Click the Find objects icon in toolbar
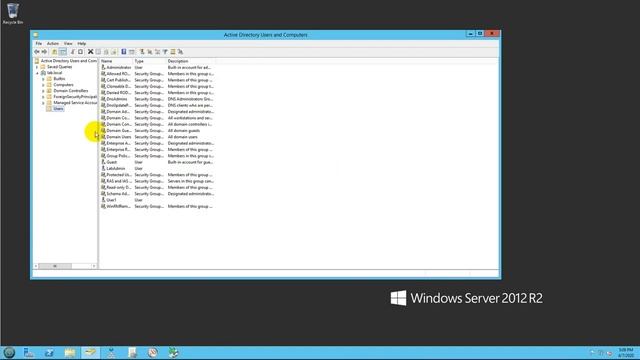640x360 pixels. tap(173, 52)
